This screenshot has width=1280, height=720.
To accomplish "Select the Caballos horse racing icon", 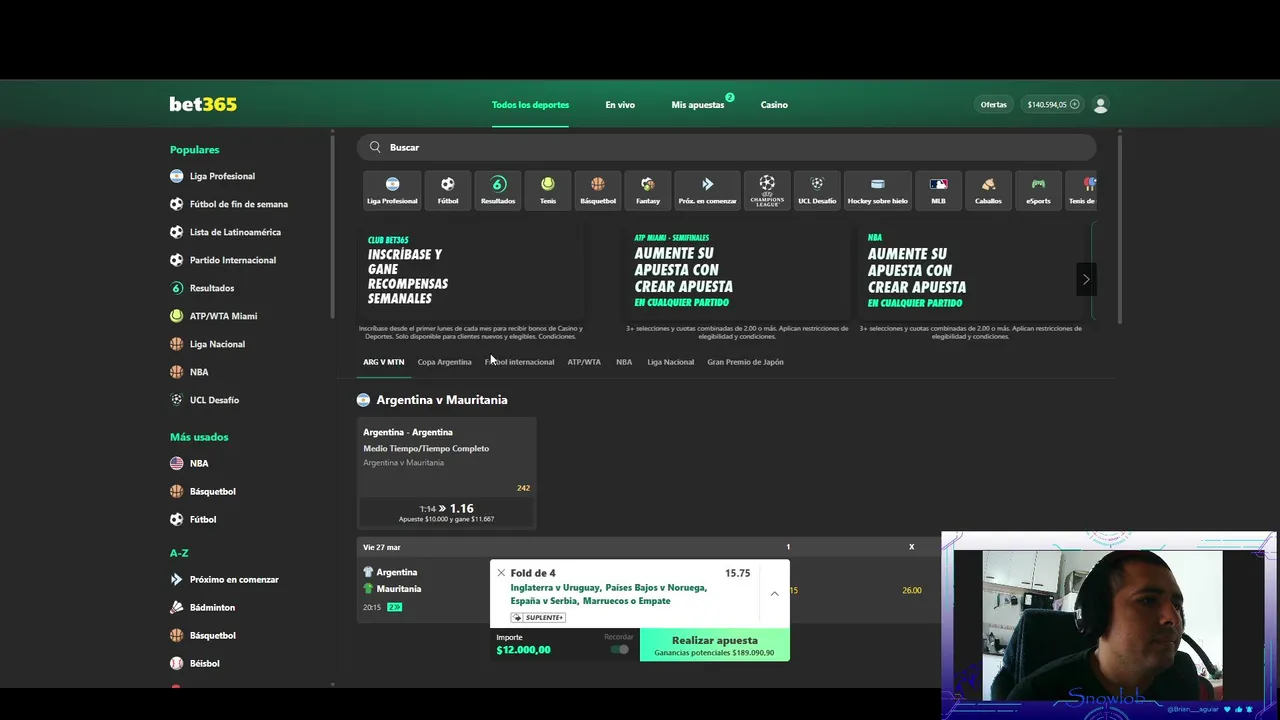I will [988, 190].
